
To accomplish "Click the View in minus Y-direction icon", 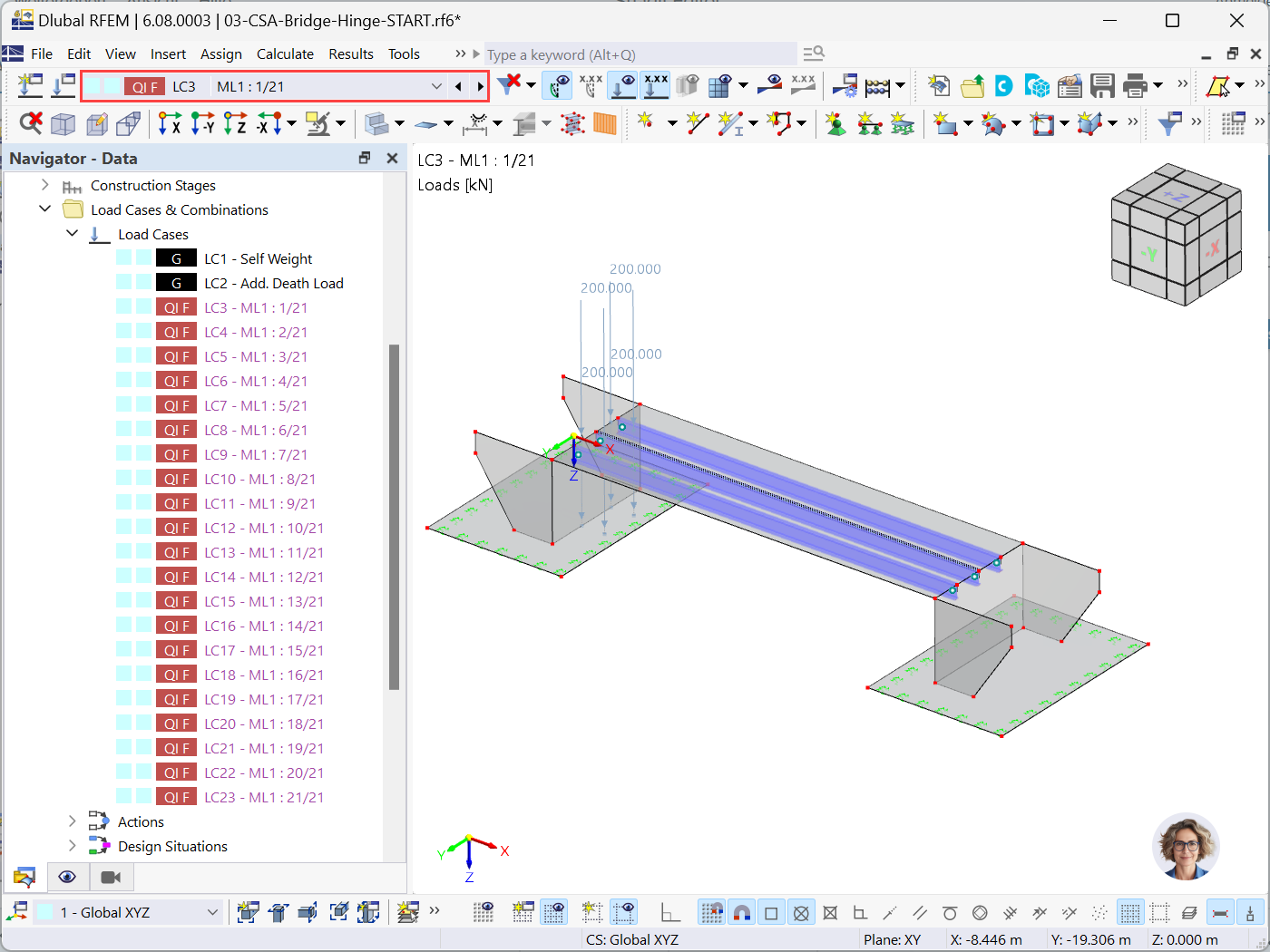I will pyautogui.click(x=202, y=123).
